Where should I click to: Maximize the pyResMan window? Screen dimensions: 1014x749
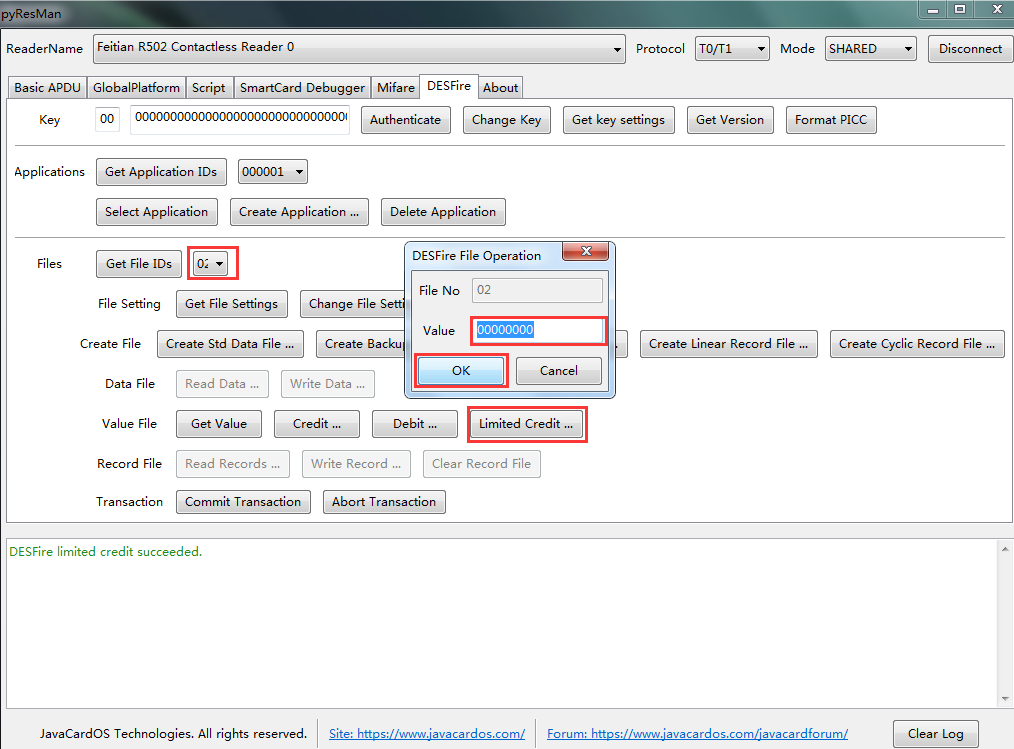[x=960, y=10]
